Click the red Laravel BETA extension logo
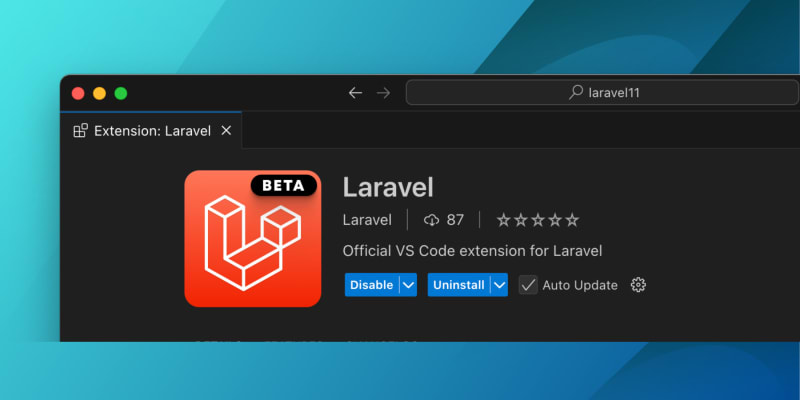This screenshot has width=800, height=400. [252, 238]
